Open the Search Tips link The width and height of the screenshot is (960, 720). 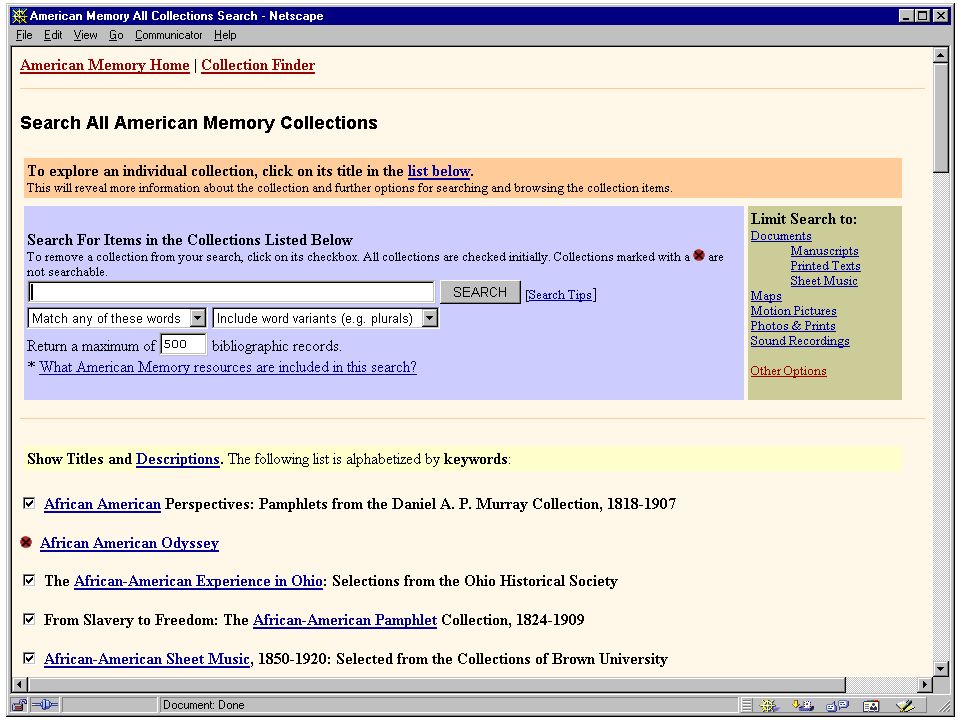pyautogui.click(x=560, y=294)
